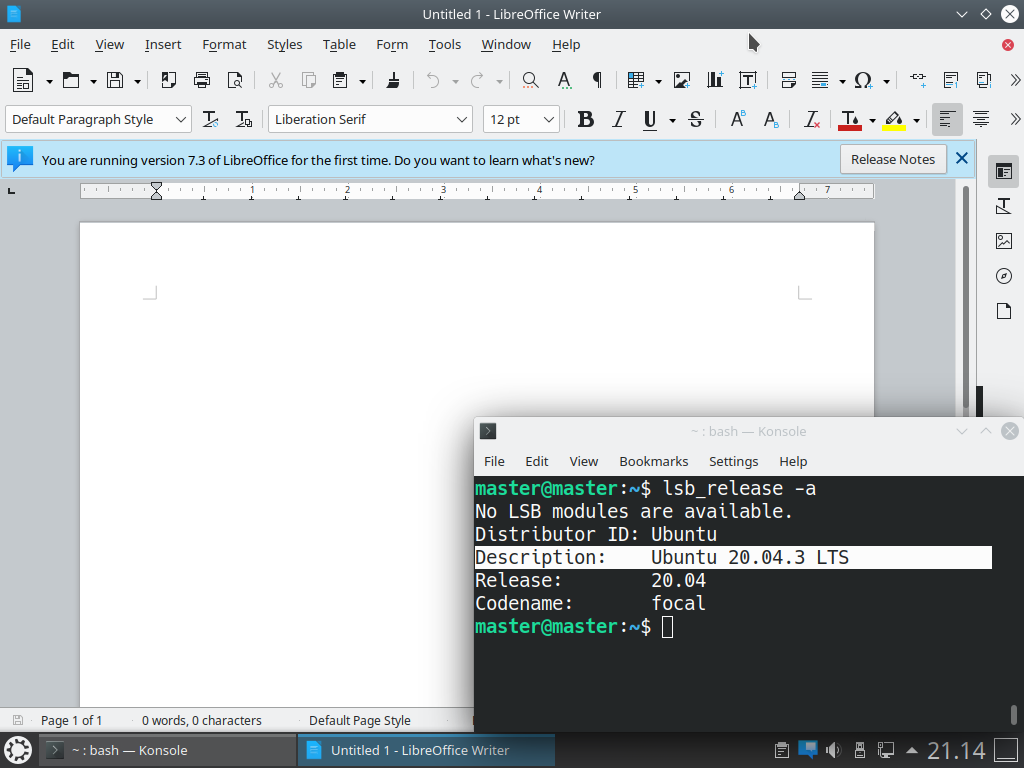Open Font Color palette arrow
This screenshot has height=768, width=1024.
pyautogui.click(x=872, y=120)
